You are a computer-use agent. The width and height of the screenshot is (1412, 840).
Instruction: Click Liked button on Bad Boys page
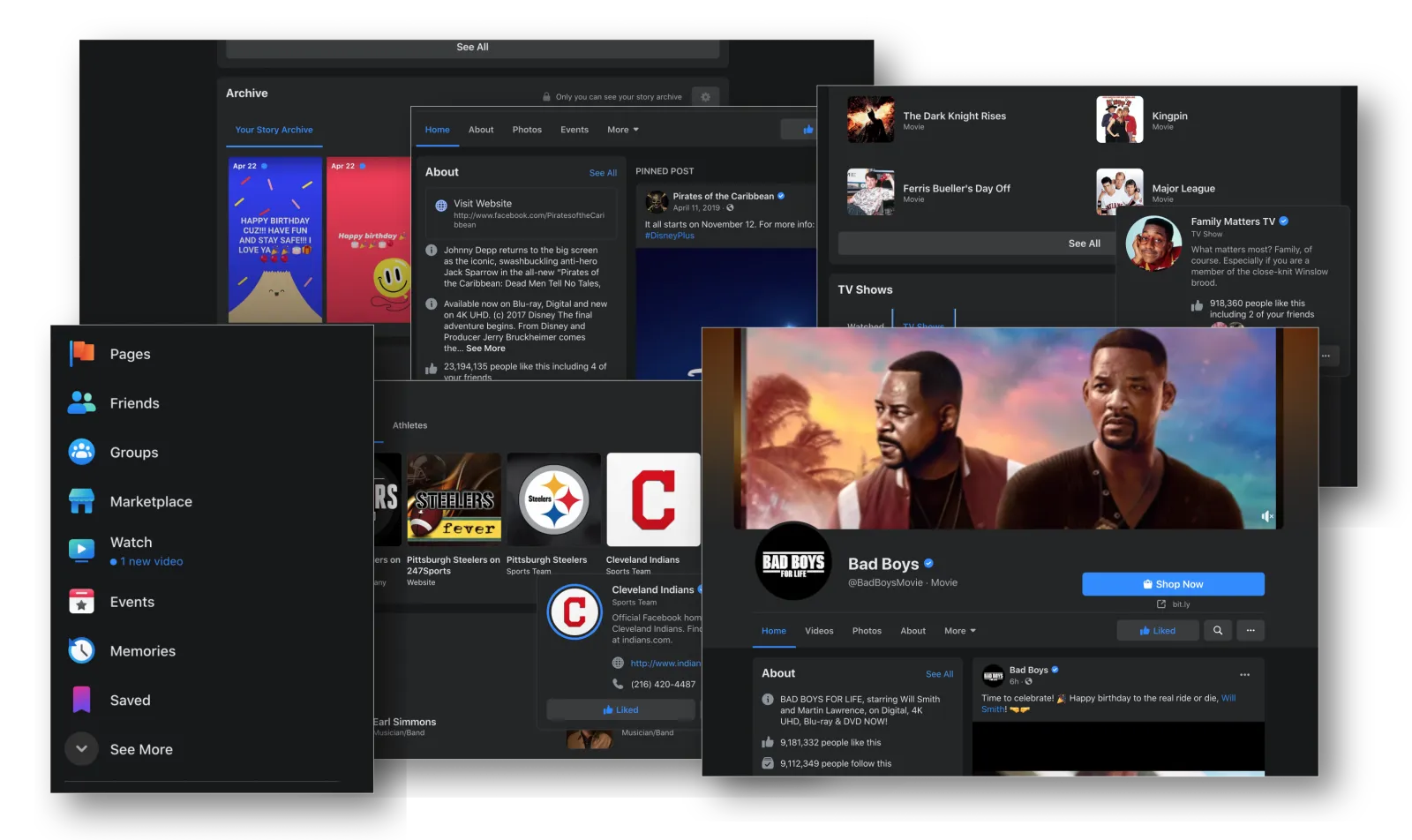pos(1157,630)
